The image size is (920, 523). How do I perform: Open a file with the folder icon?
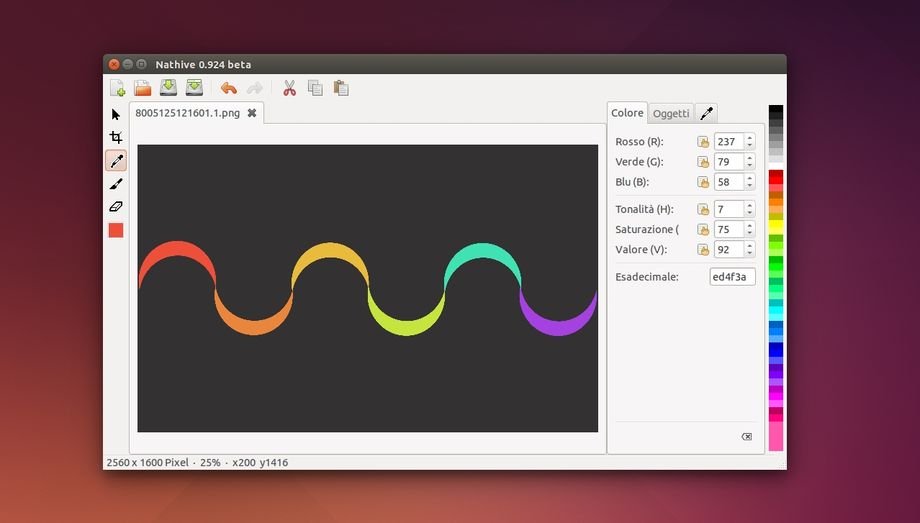point(143,88)
